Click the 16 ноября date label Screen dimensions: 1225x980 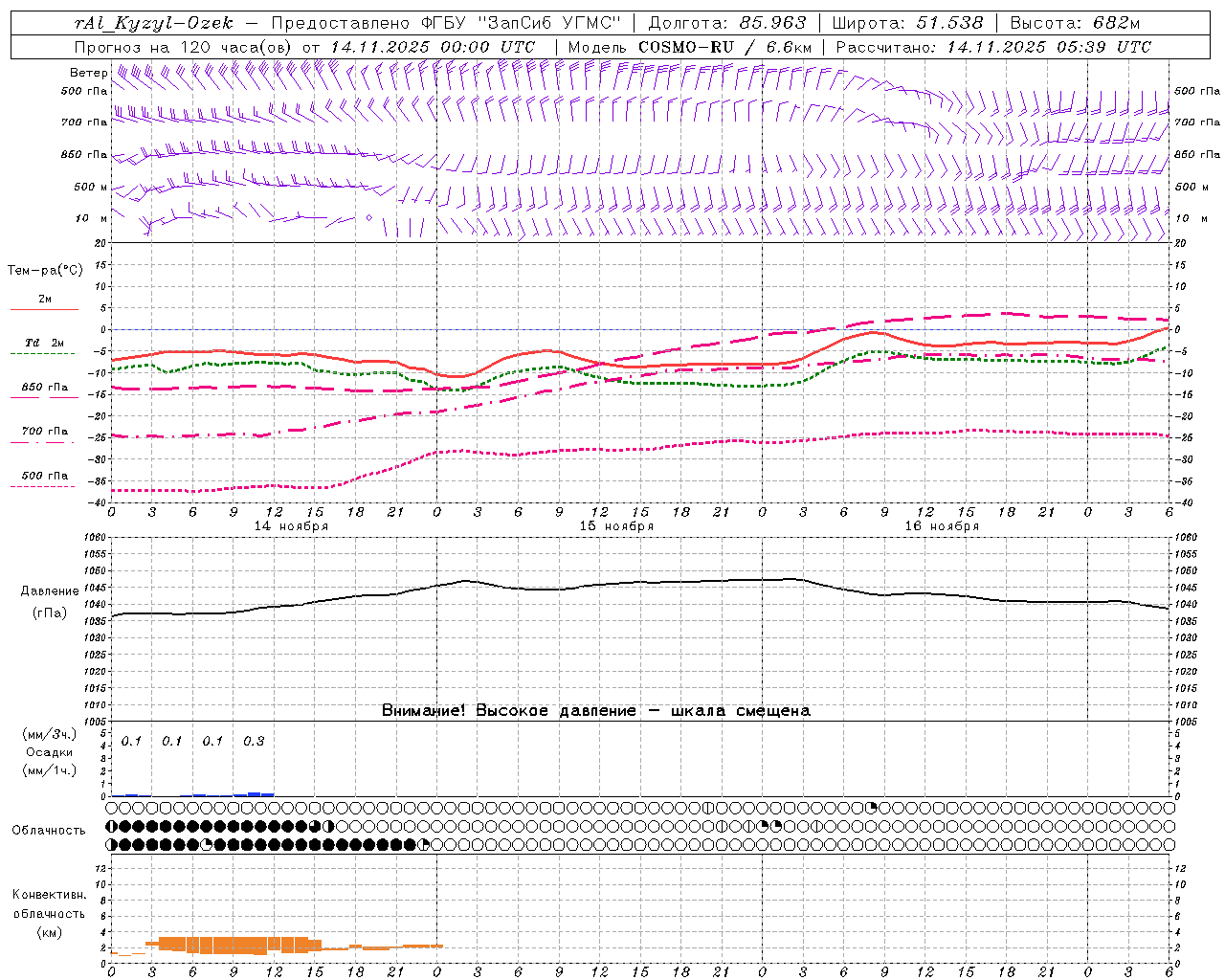pos(942,526)
